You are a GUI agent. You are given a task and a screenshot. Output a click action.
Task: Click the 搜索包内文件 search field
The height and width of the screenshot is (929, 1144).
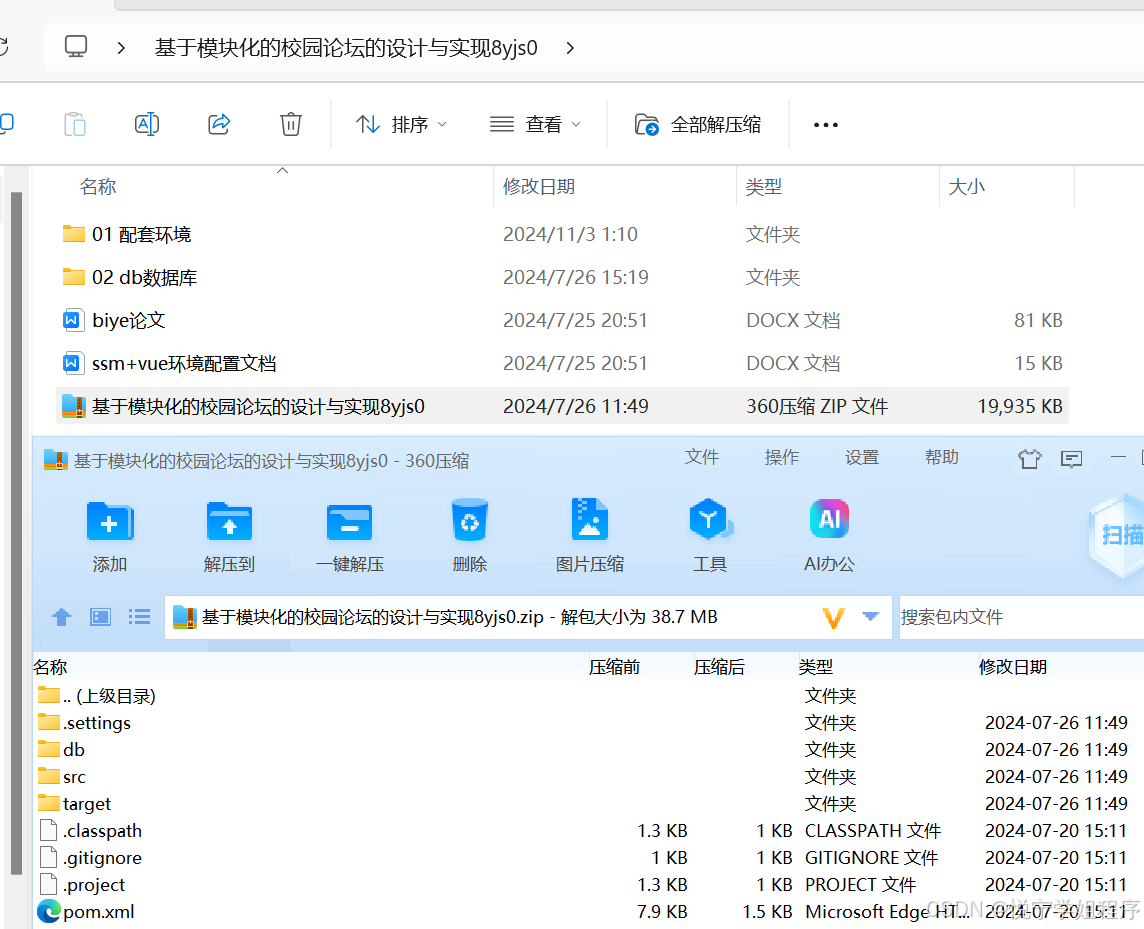[1021, 617]
